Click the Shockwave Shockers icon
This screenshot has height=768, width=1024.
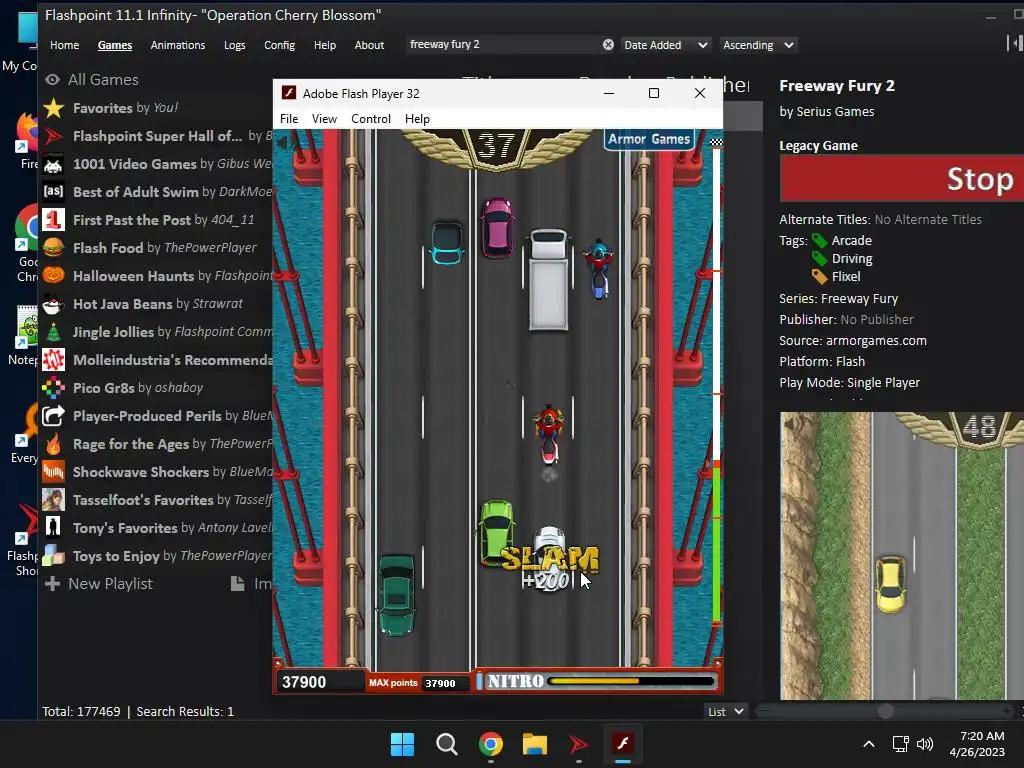click(54, 472)
